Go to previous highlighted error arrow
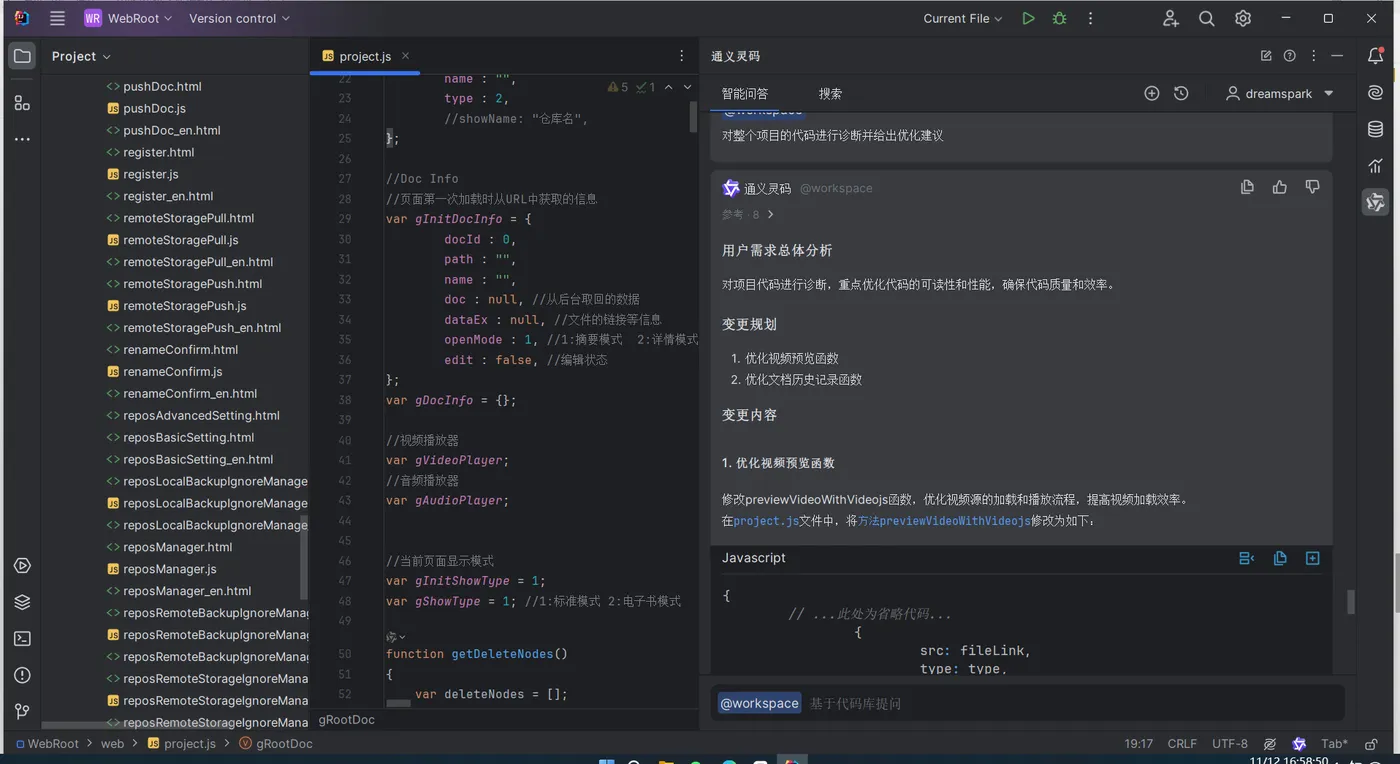This screenshot has width=1400, height=764. (668, 87)
